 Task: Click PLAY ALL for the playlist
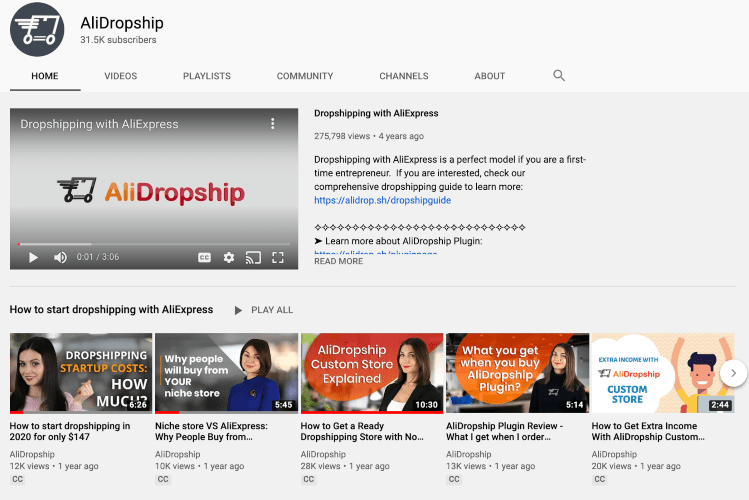tap(263, 310)
